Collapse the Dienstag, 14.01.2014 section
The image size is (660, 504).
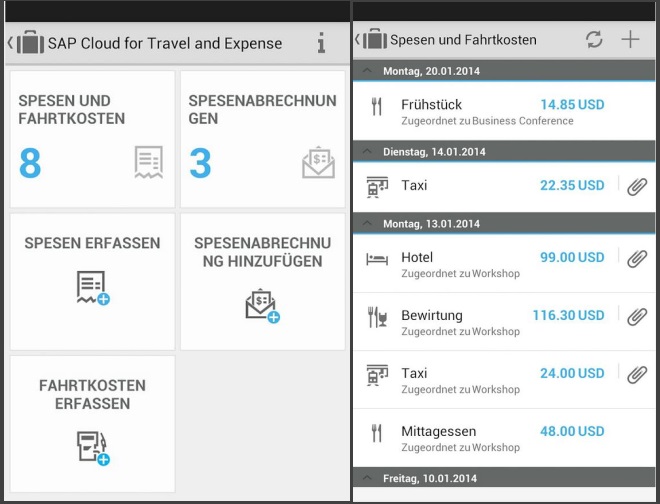[x=368, y=152]
